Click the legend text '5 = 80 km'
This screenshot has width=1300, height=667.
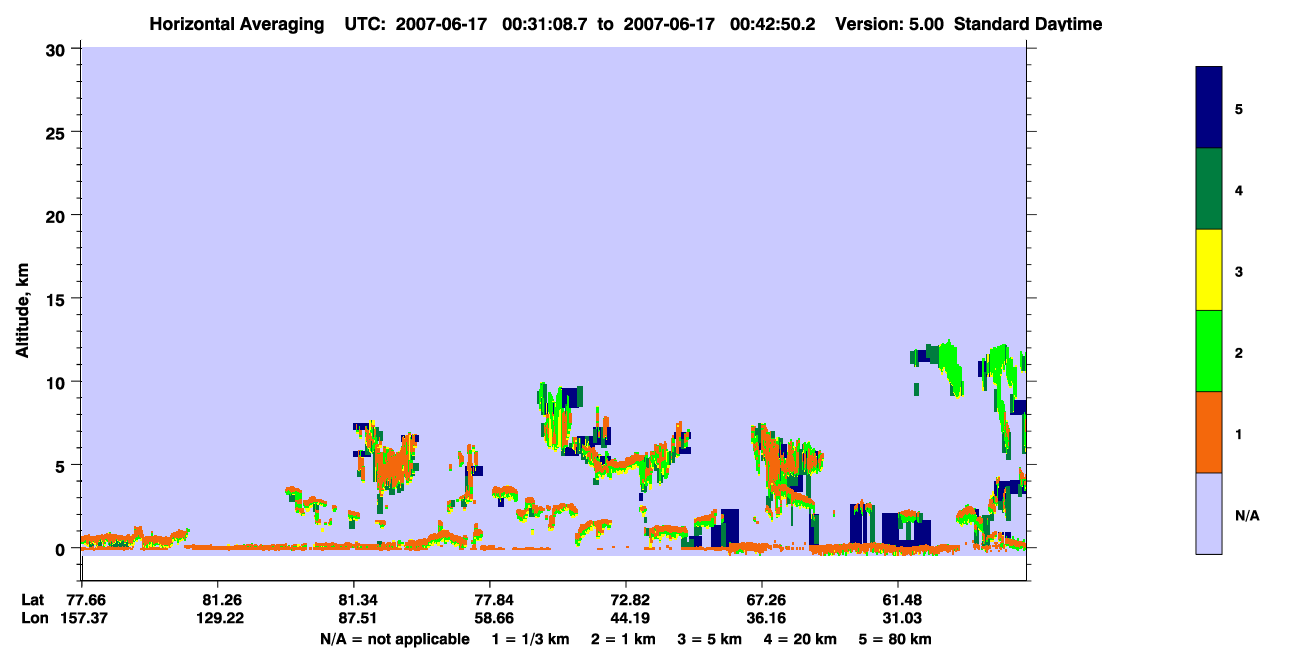tap(897, 639)
